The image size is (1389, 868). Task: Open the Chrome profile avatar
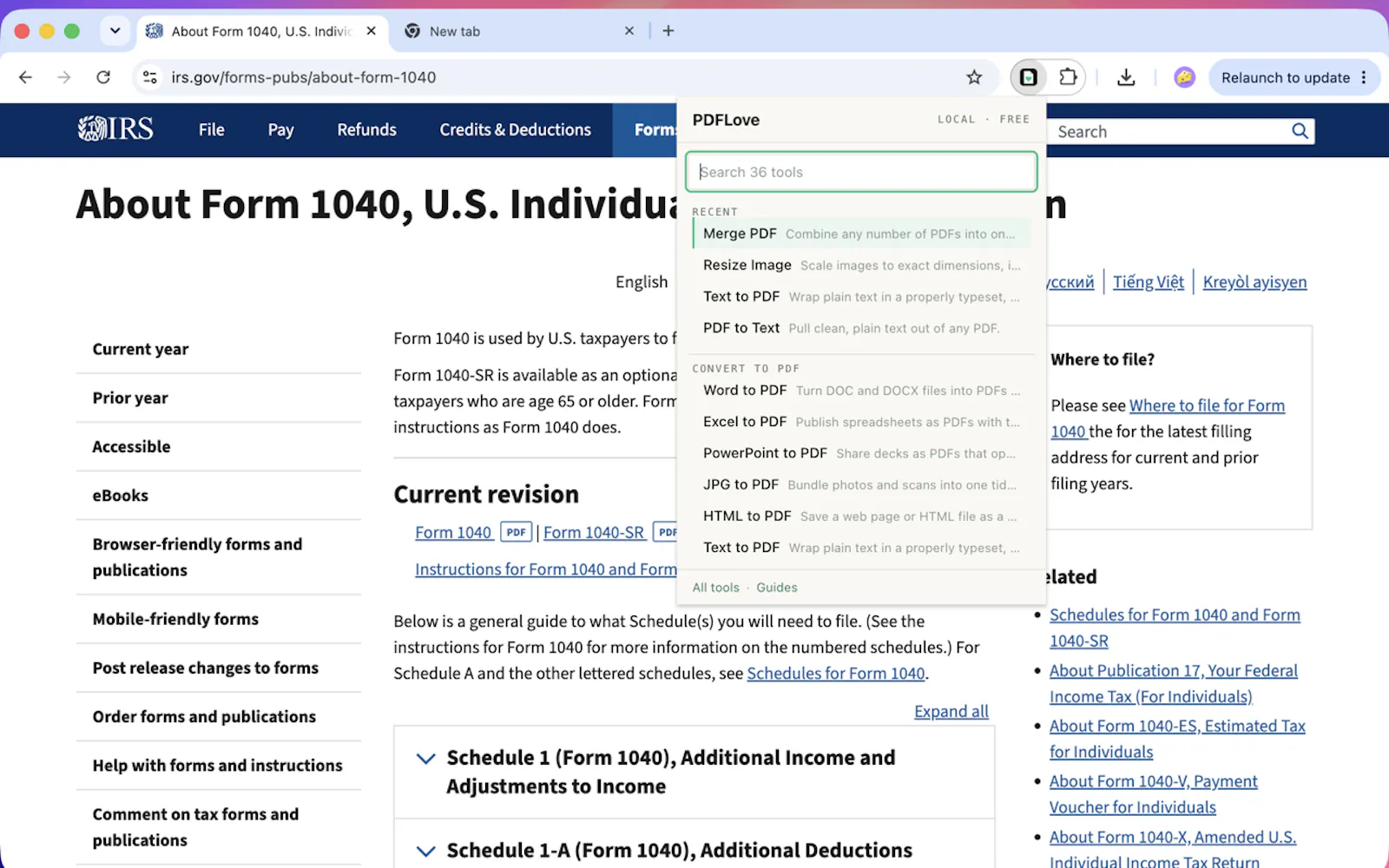click(x=1184, y=77)
